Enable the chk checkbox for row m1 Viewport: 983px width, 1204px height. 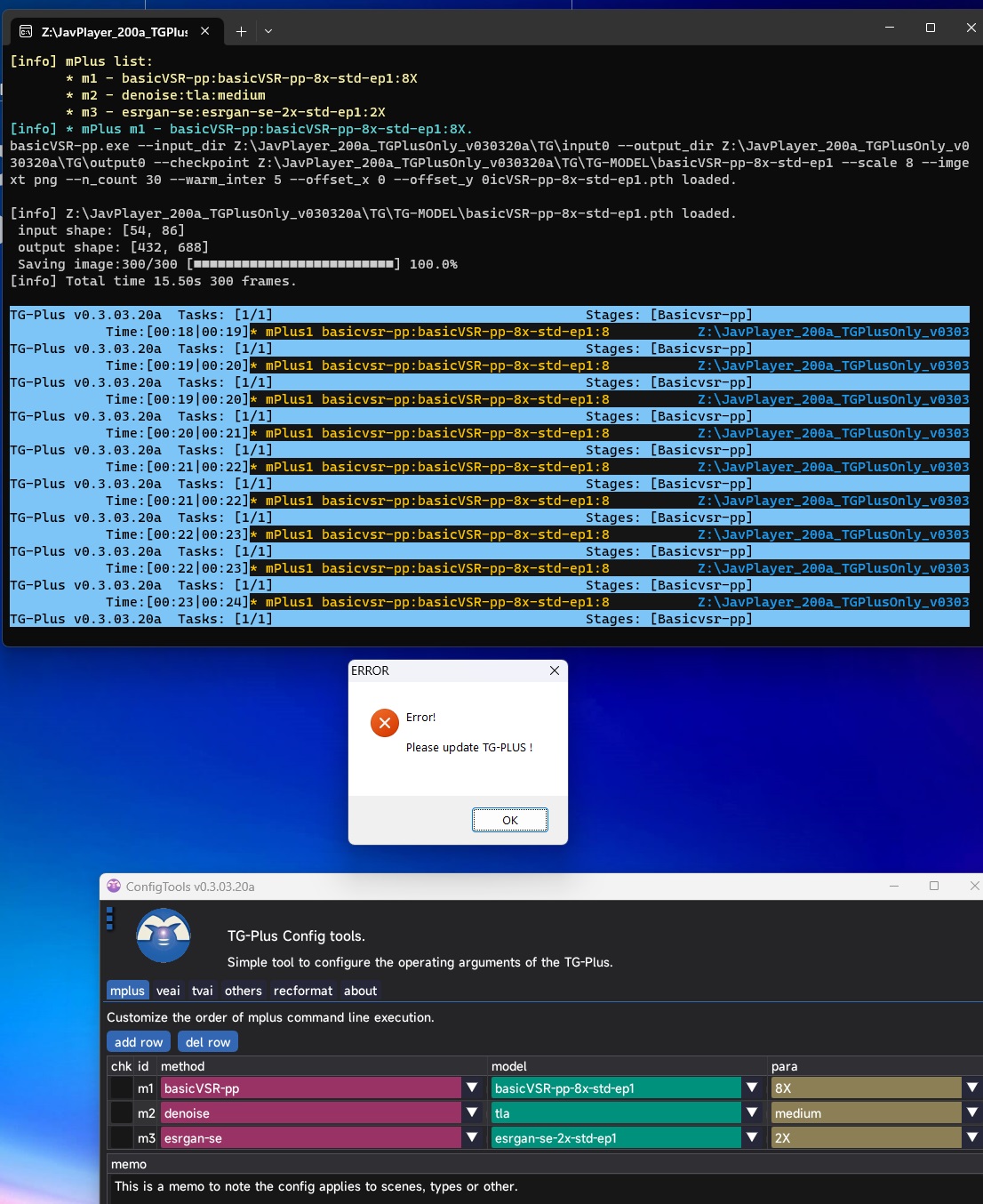click(121, 1088)
